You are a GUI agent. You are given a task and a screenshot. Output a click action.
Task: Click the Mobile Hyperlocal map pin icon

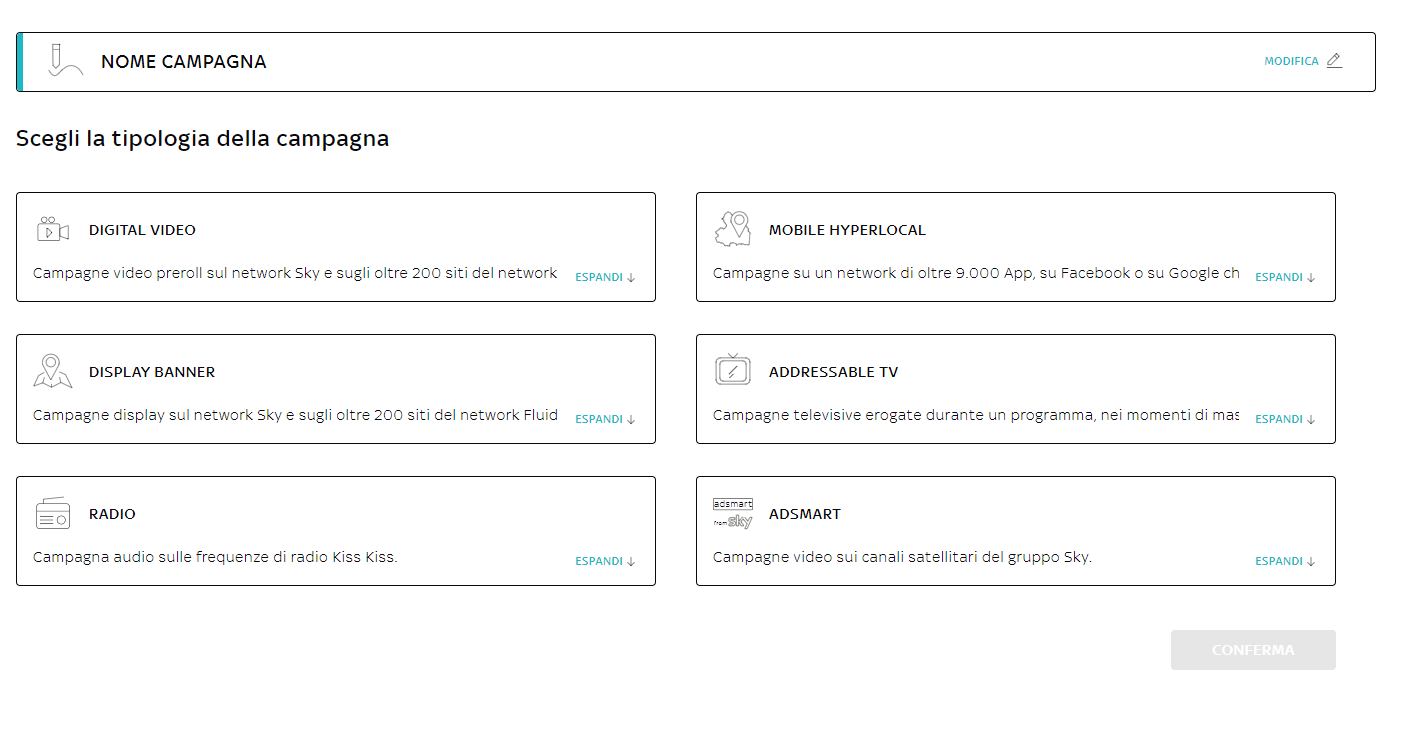click(x=733, y=229)
